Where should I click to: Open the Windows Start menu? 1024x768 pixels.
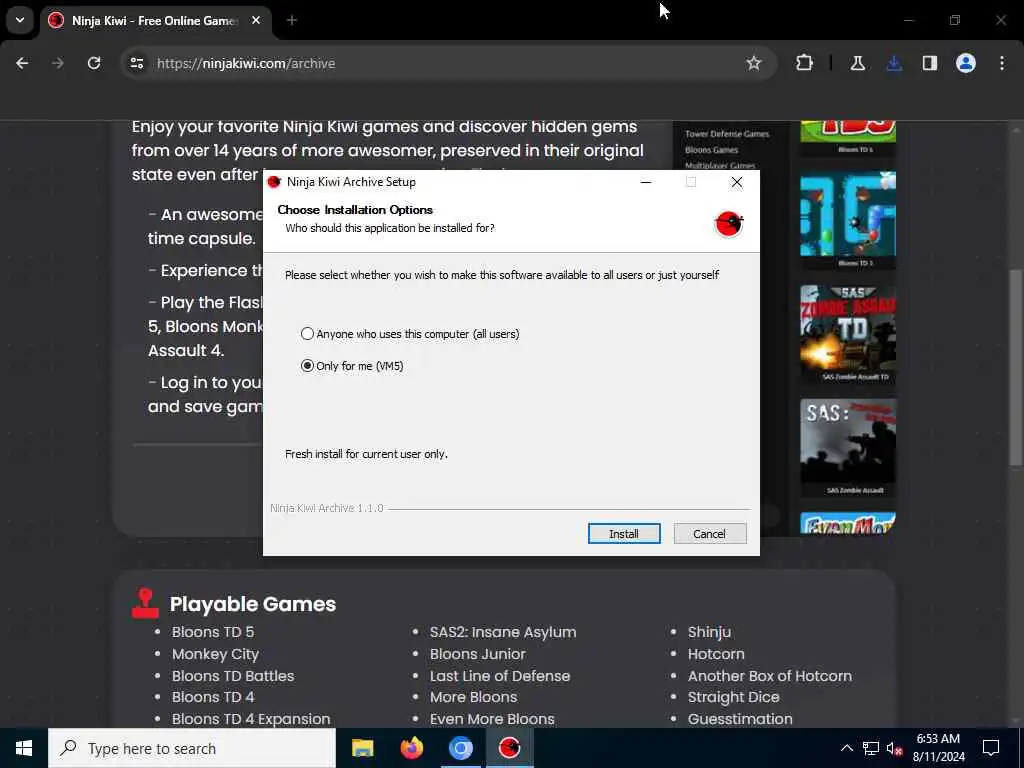coord(24,748)
